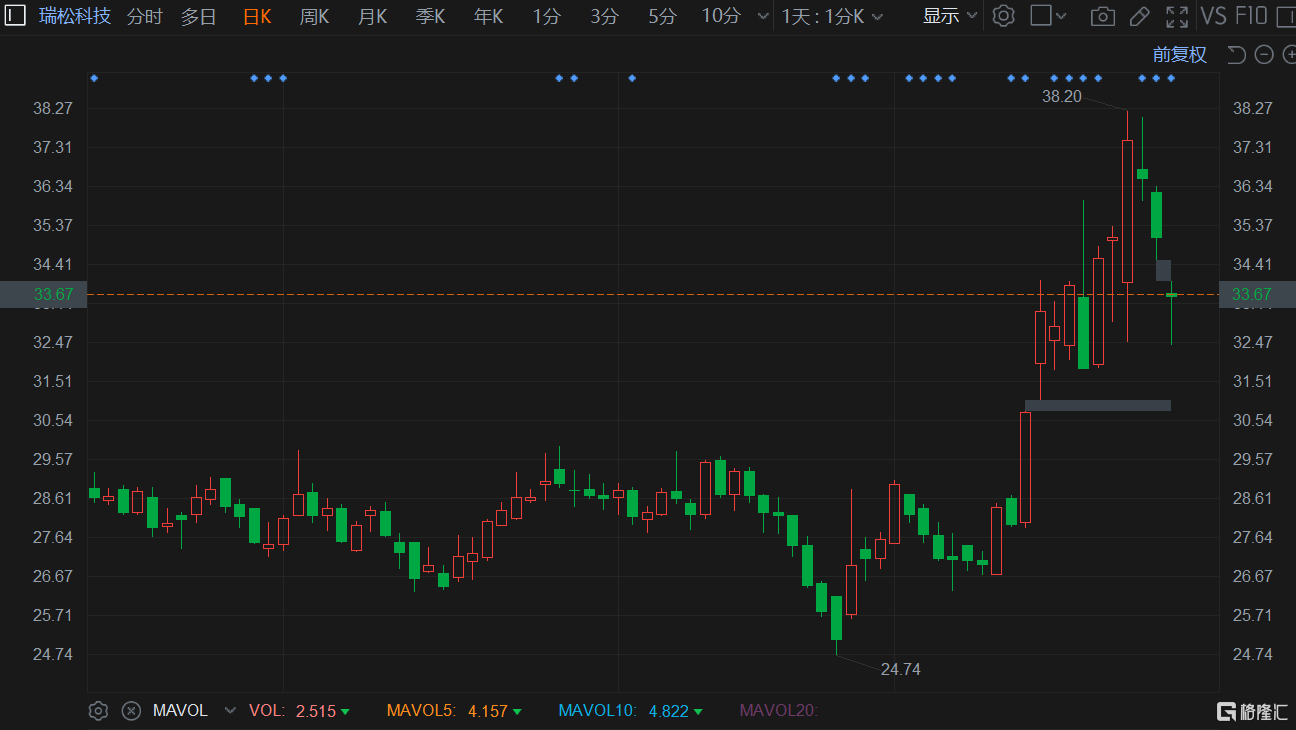Toggle the VOL volume series label
Image resolution: width=1296 pixels, height=730 pixels.
[x=267, y=711]
